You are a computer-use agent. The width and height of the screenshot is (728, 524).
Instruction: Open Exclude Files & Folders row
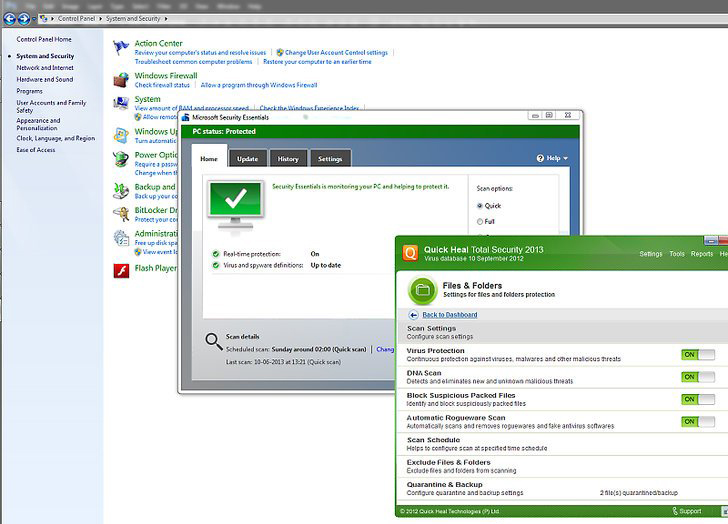(x=562, y=466)
